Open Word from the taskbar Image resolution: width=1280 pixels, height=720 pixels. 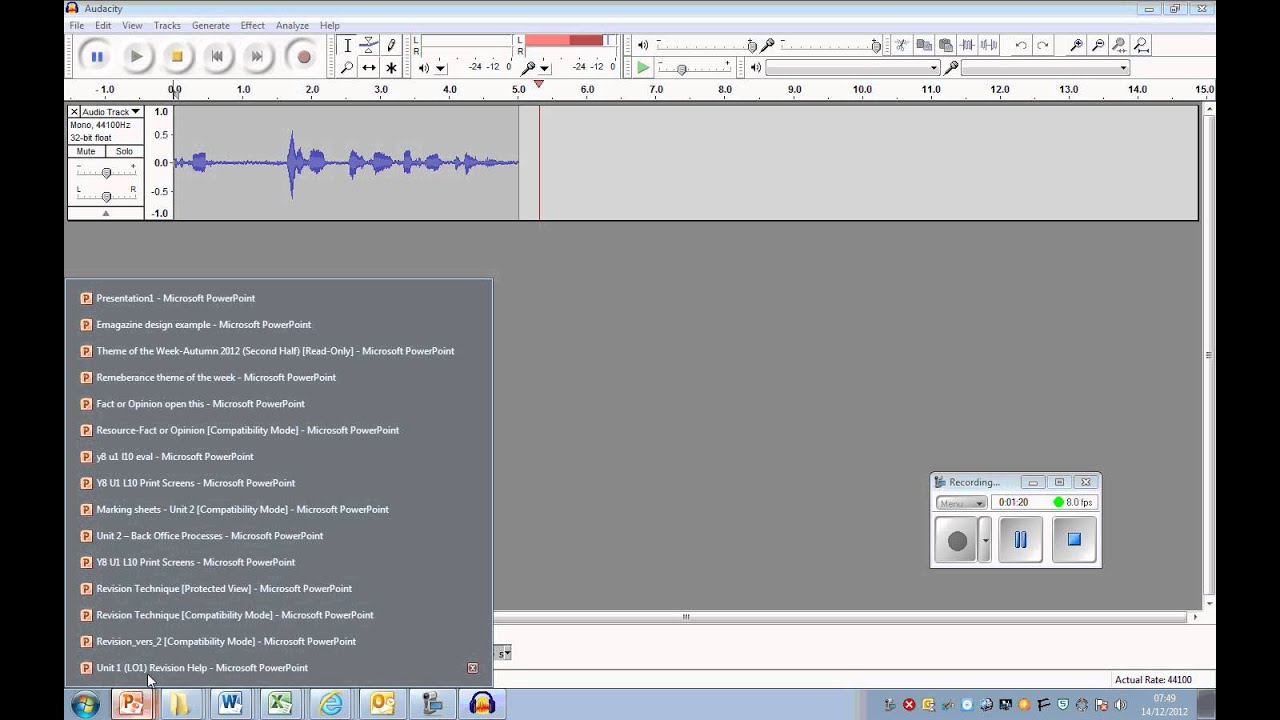tap(230, 704)
